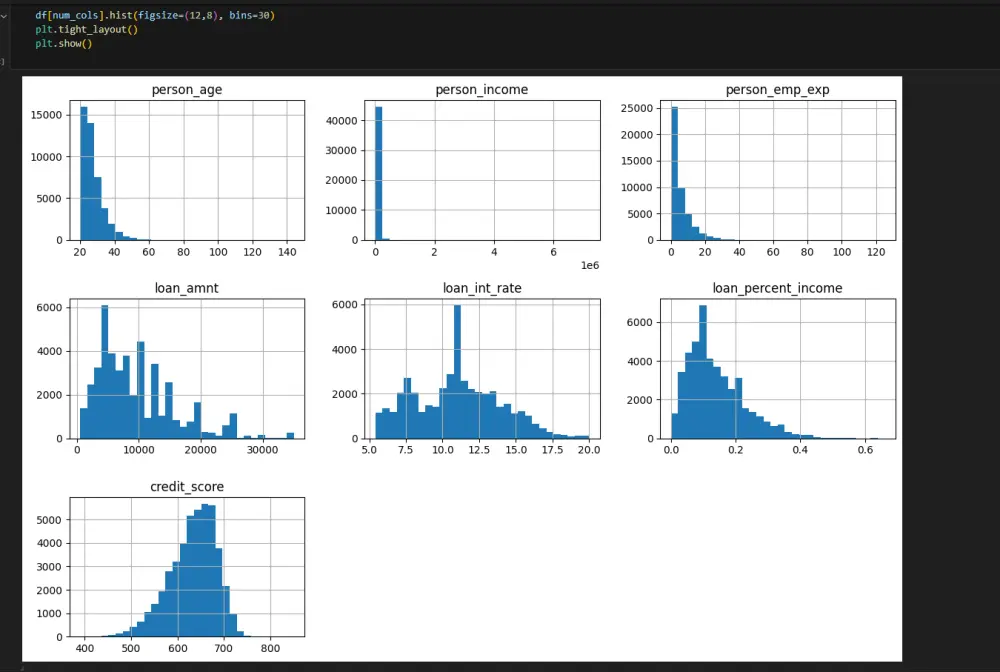This screenshot has height=672, width=1000.
Task: Place cursor on the plt.show() line
Action: (x=64, y=43)
